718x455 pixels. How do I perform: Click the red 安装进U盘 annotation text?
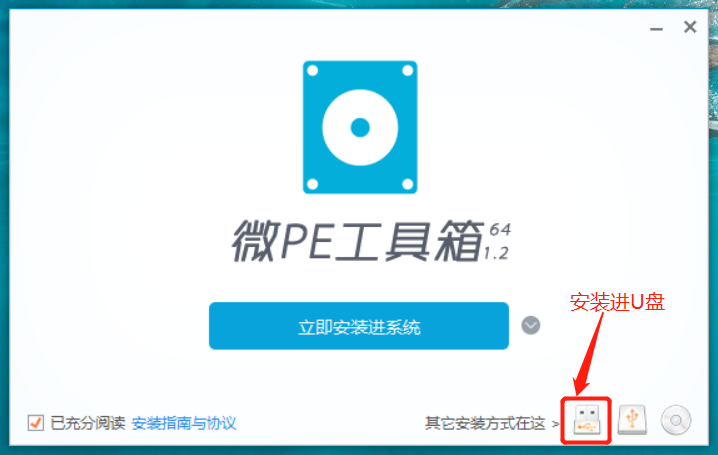click(x=617, y=302)
